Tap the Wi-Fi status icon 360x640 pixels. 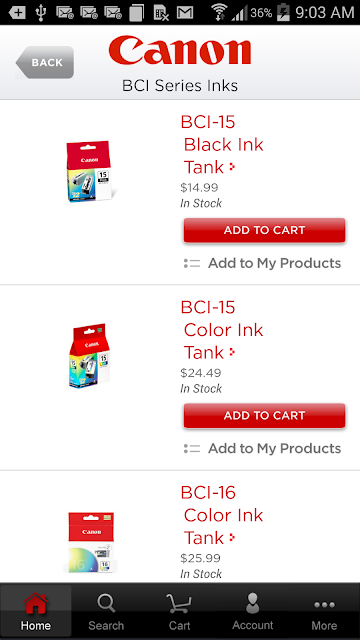pyautogui.click(x=219, y=12)
